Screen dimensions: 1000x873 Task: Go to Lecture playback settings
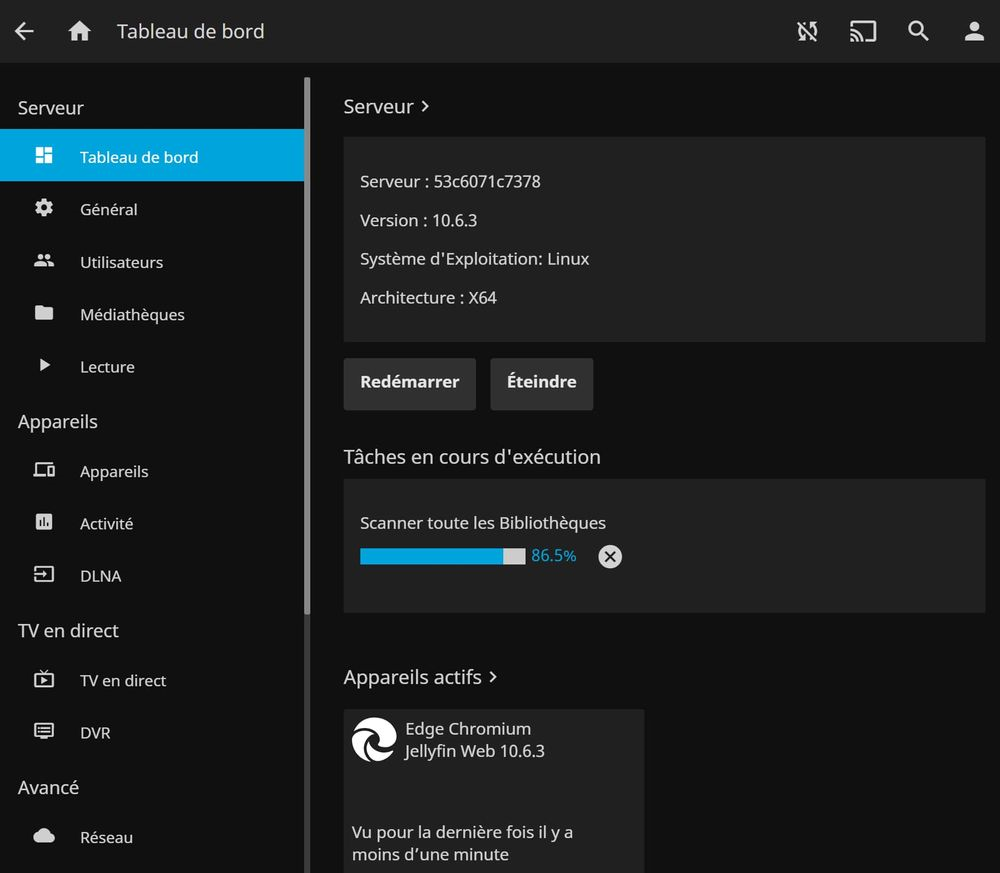pos(107,367)
